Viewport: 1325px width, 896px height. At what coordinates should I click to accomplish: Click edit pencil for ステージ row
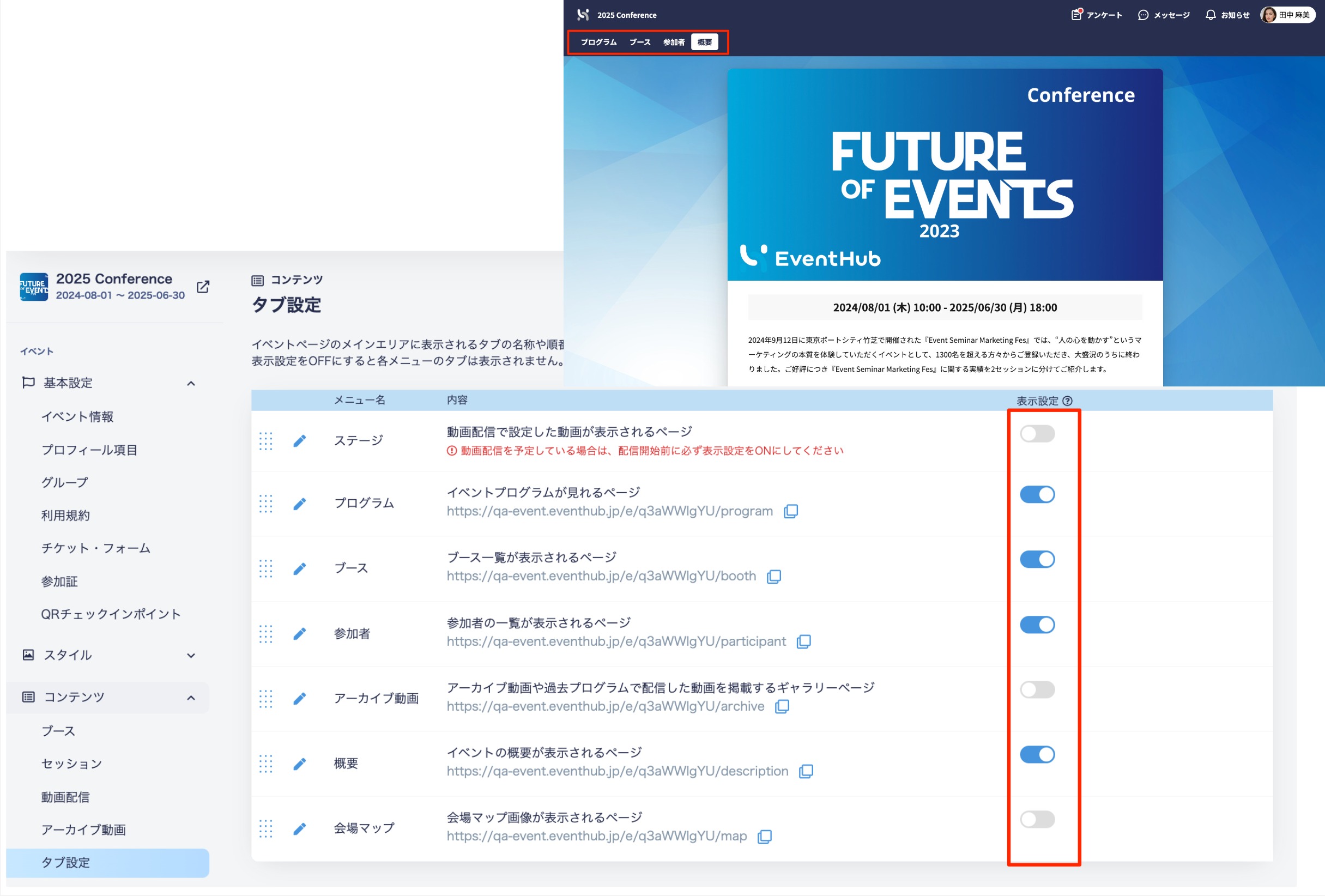pyautogui.click(x=299, y=440)
